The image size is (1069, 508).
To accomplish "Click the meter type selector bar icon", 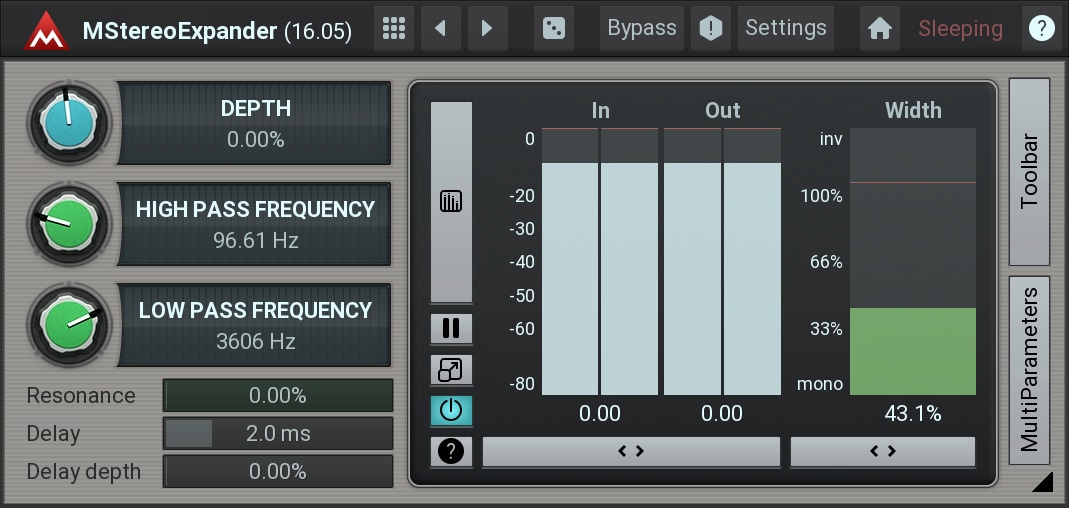I will point(451,202).
